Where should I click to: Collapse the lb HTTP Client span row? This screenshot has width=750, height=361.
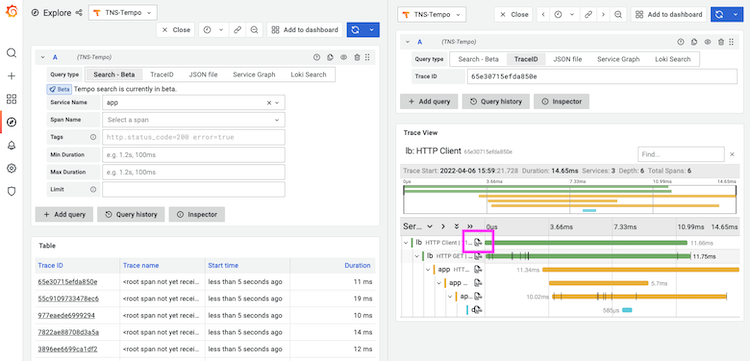pos(406,243)
